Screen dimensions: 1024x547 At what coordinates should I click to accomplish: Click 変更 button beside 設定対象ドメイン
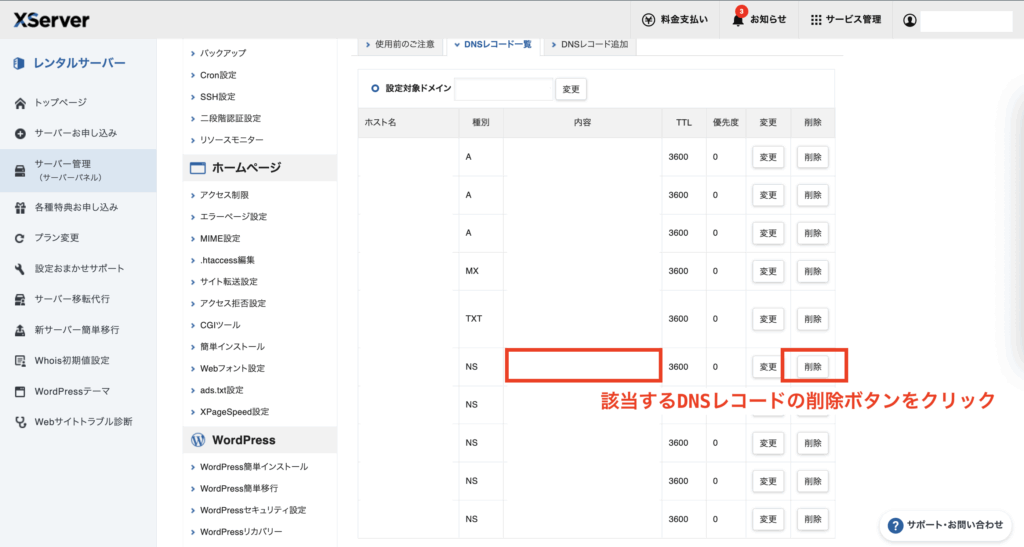click(571, 89)
